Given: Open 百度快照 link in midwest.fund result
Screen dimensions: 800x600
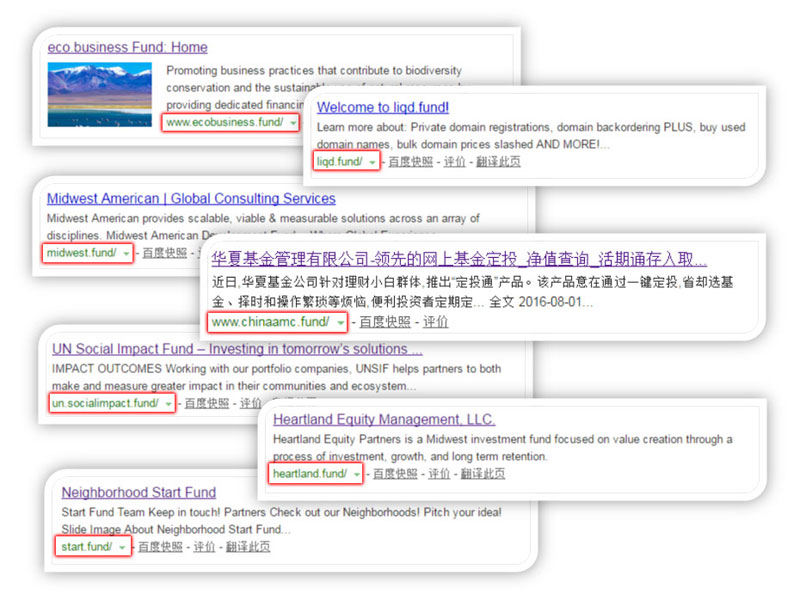Looking at the screenshot, I should (x=164, y=253).
